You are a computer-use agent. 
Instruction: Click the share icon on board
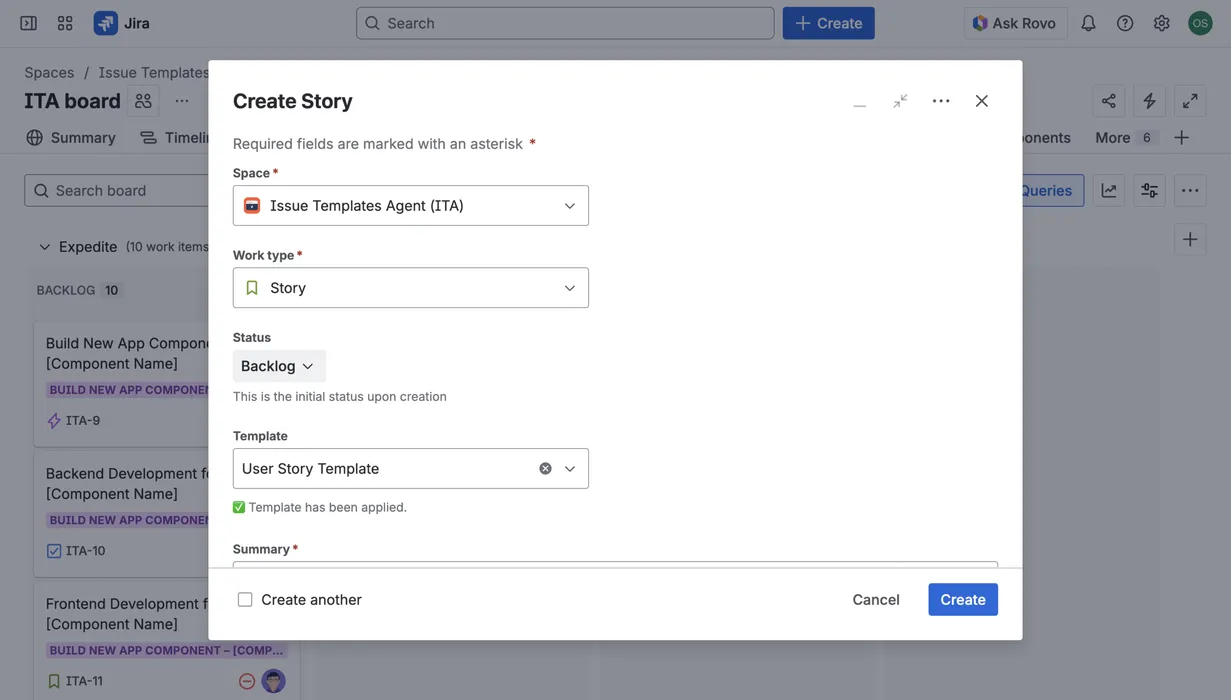tap(1108, 101)
